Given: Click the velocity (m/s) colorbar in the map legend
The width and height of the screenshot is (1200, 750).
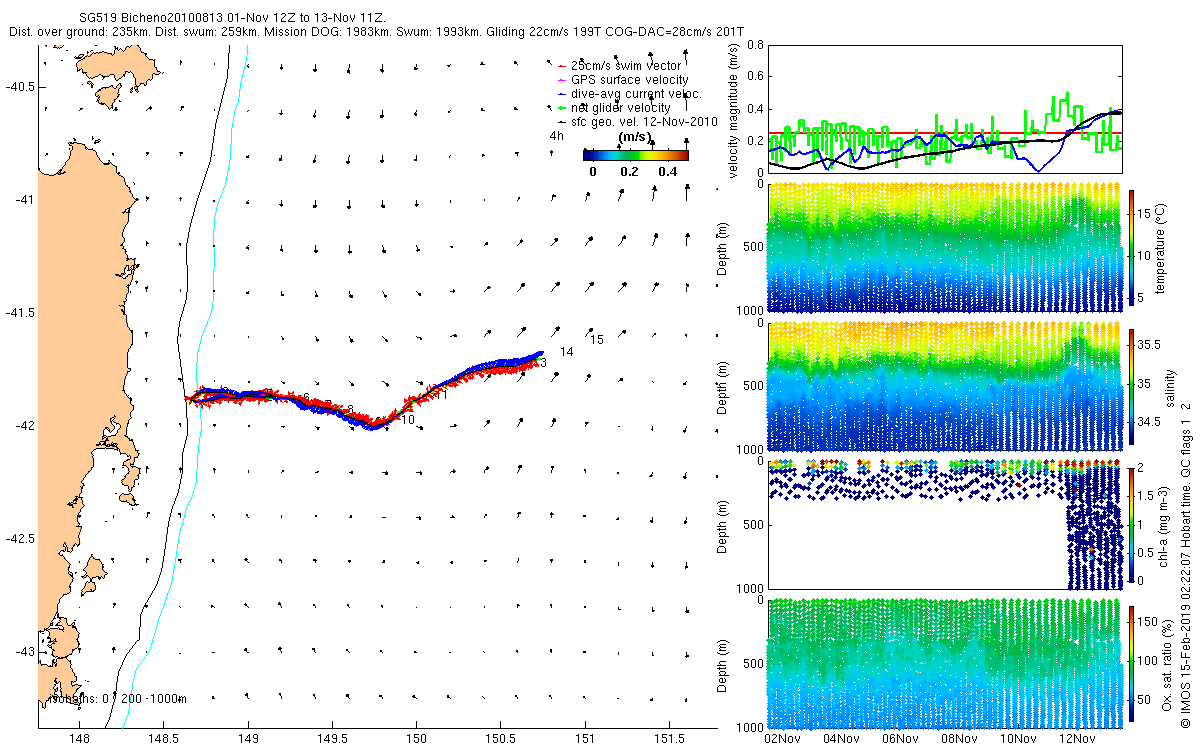Looking at the screenshot, I should tap(636, 155).
